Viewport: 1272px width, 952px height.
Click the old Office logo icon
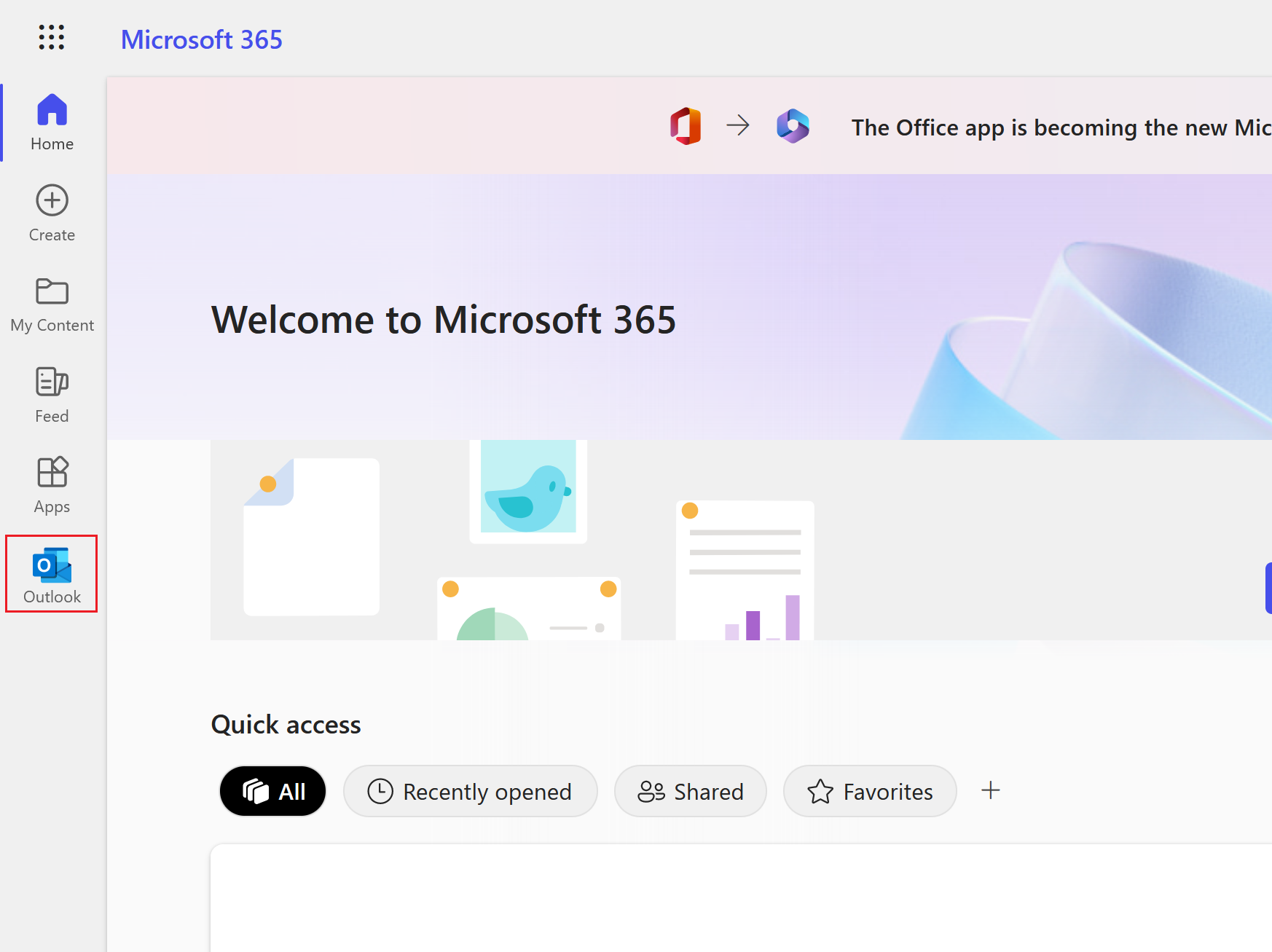click(x=686, y=126)
